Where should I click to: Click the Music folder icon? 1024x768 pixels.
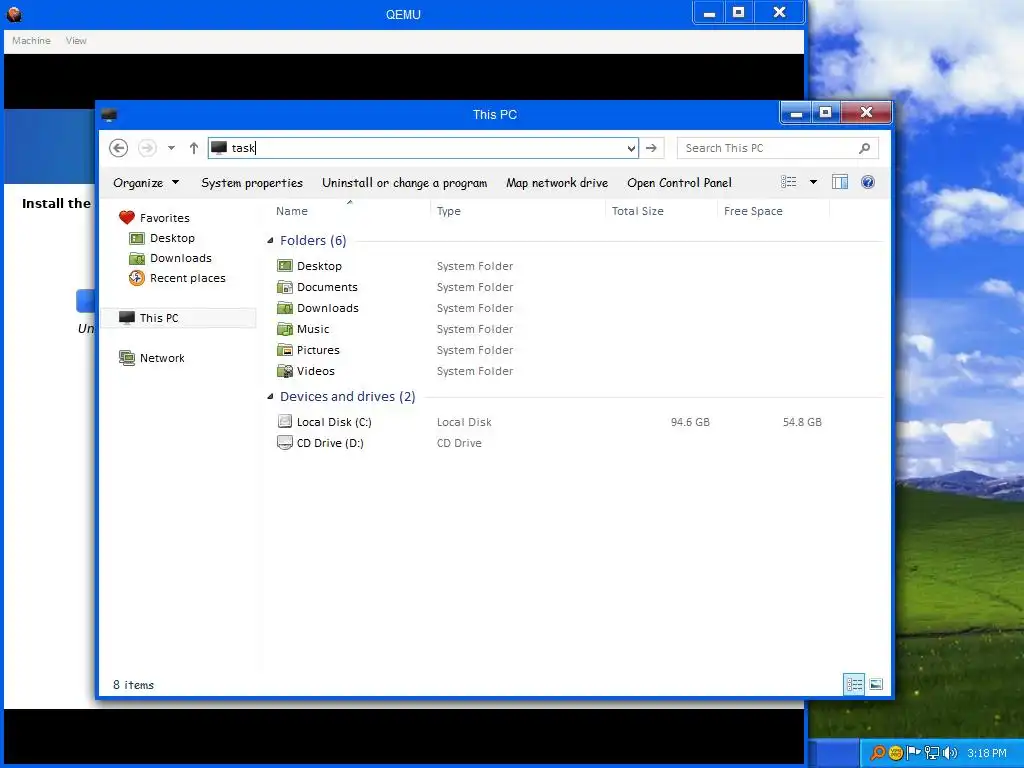coord(285,328)
